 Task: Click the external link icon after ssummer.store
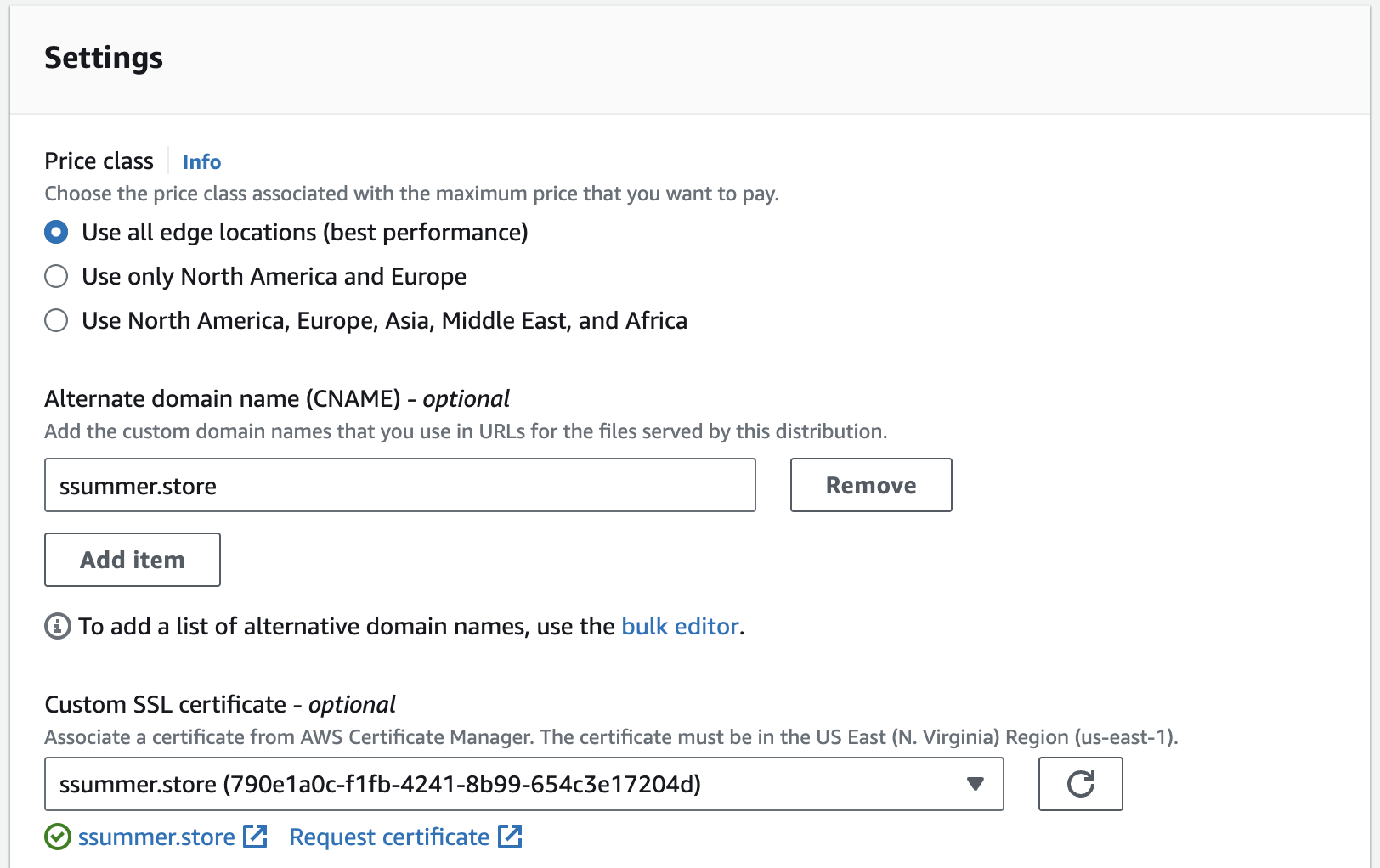point(256,837)
